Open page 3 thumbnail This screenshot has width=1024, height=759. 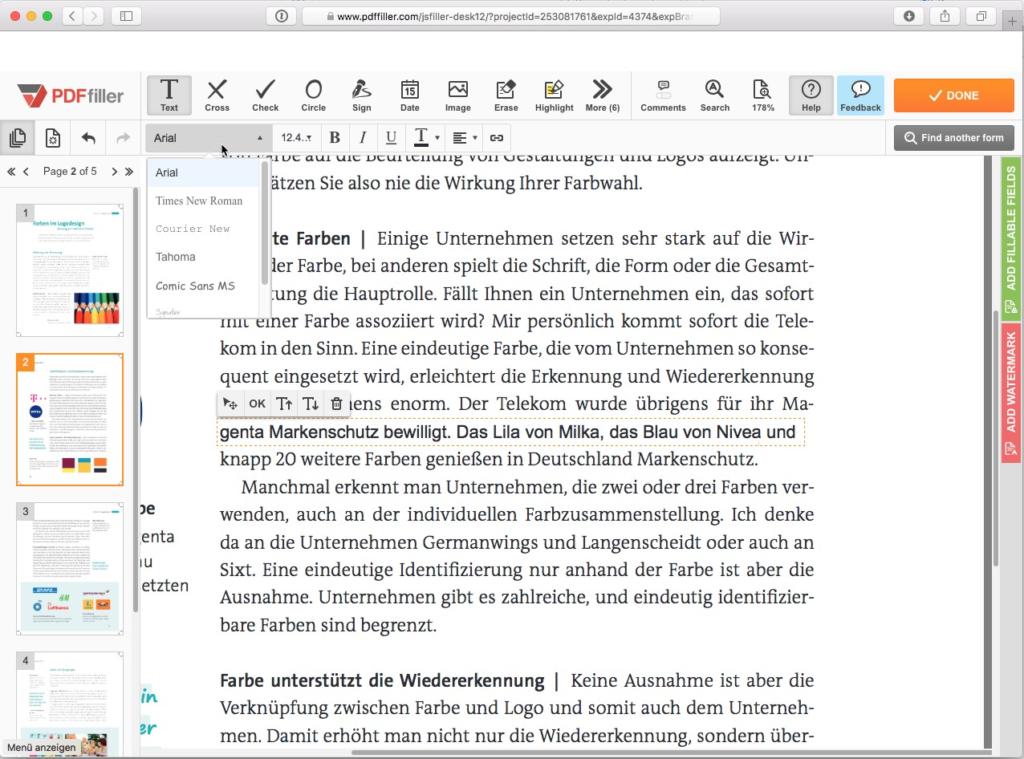pyautogui.click(x=70, y=567)
